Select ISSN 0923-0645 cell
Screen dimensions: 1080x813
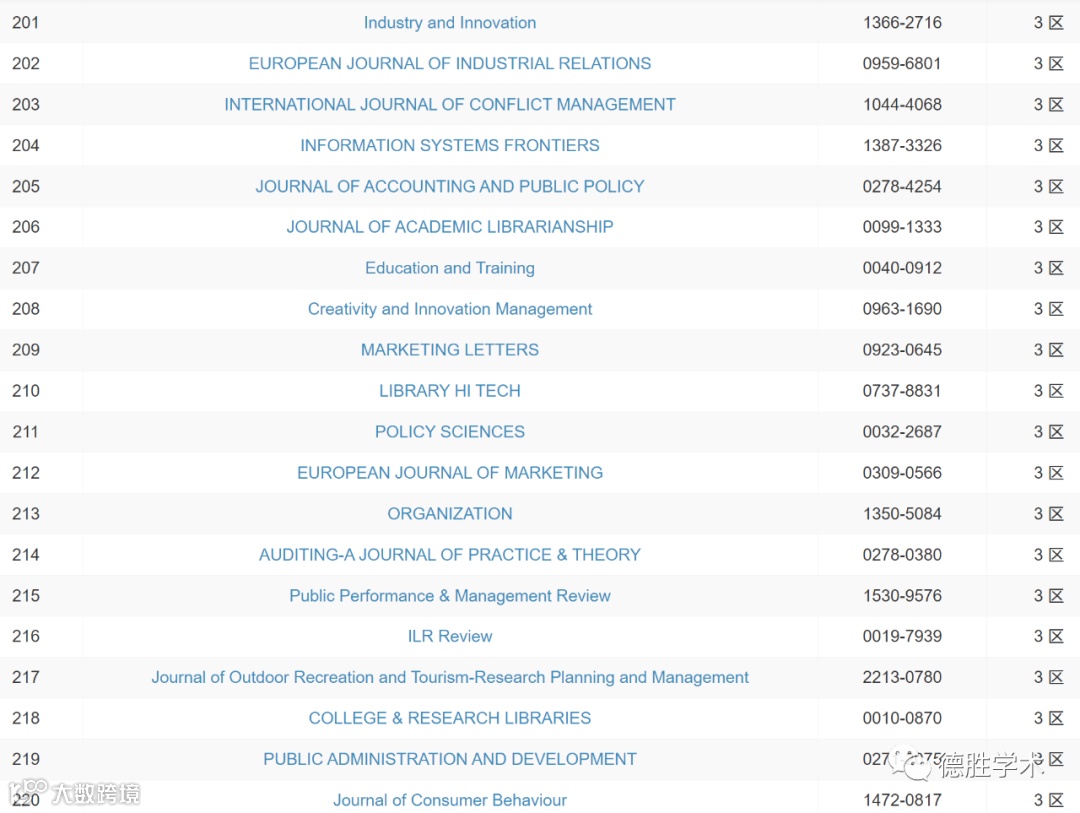[x=902, y=350]
